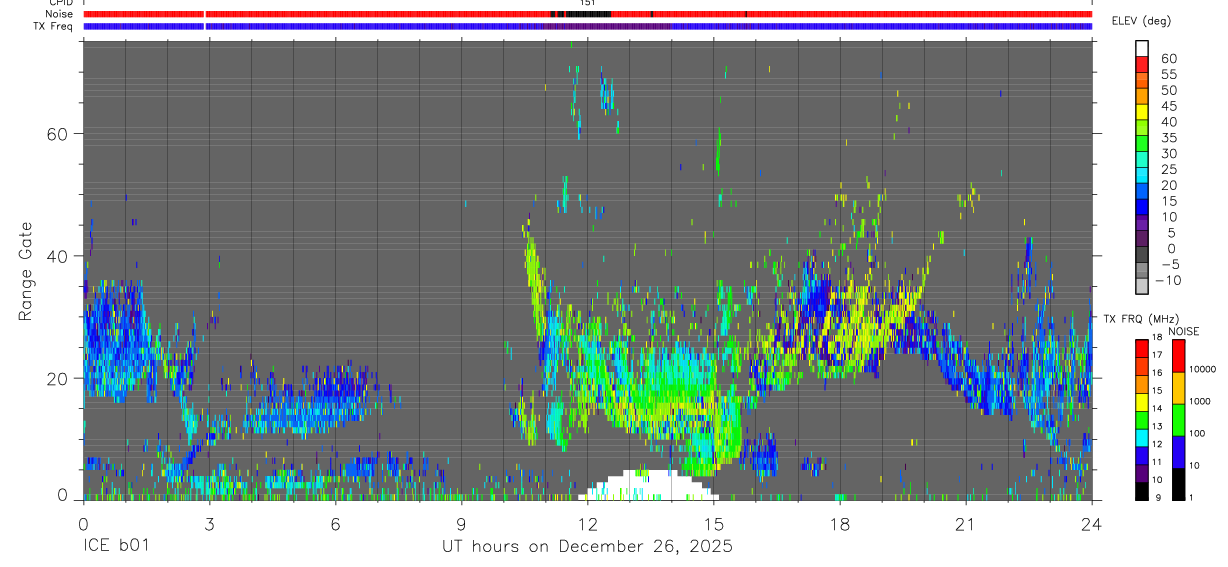Click hour 12 on the UT time axis

pos(587,523)
